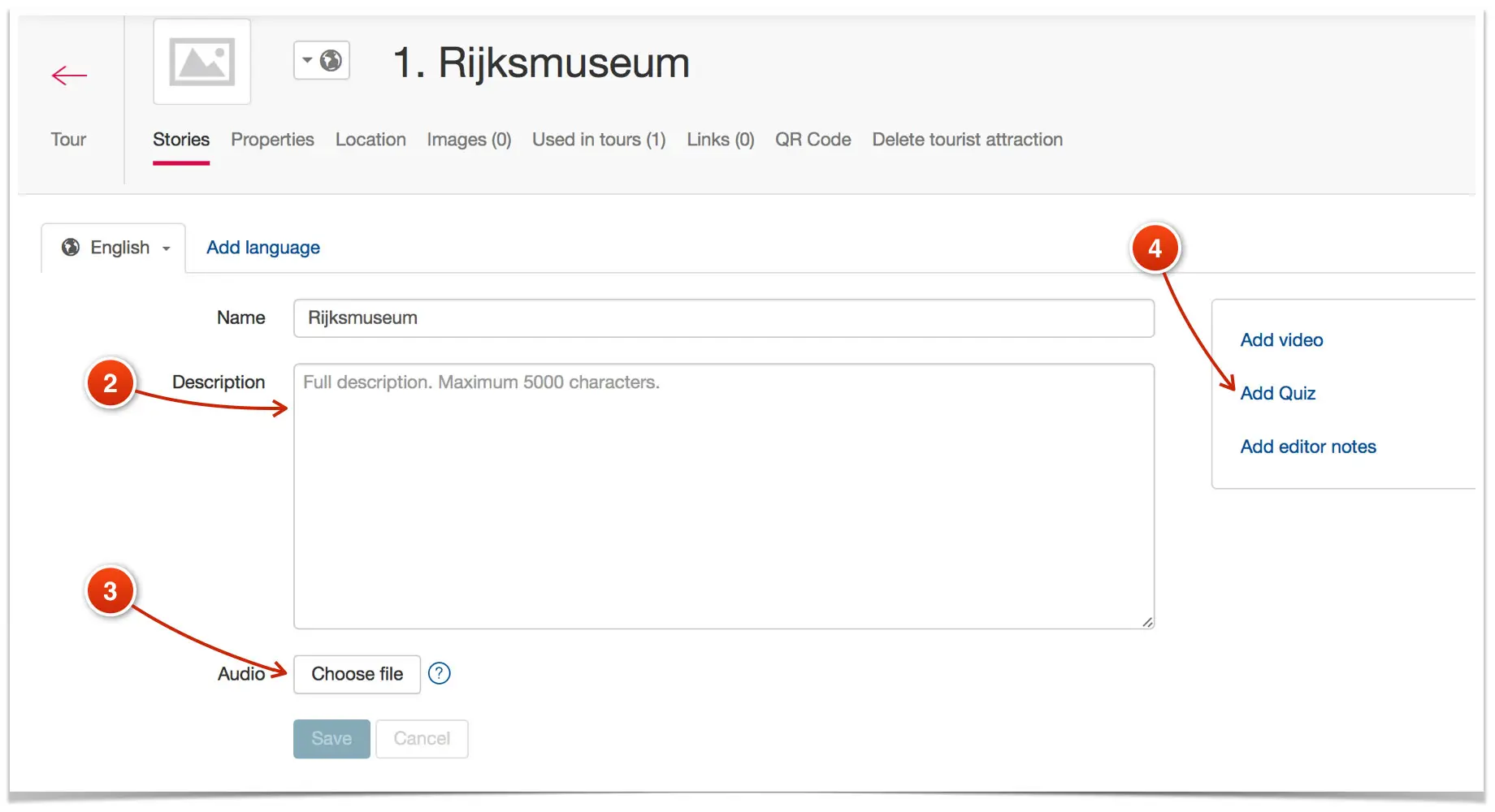
Task: Click inside the Description text area
Action: [724, 496]
